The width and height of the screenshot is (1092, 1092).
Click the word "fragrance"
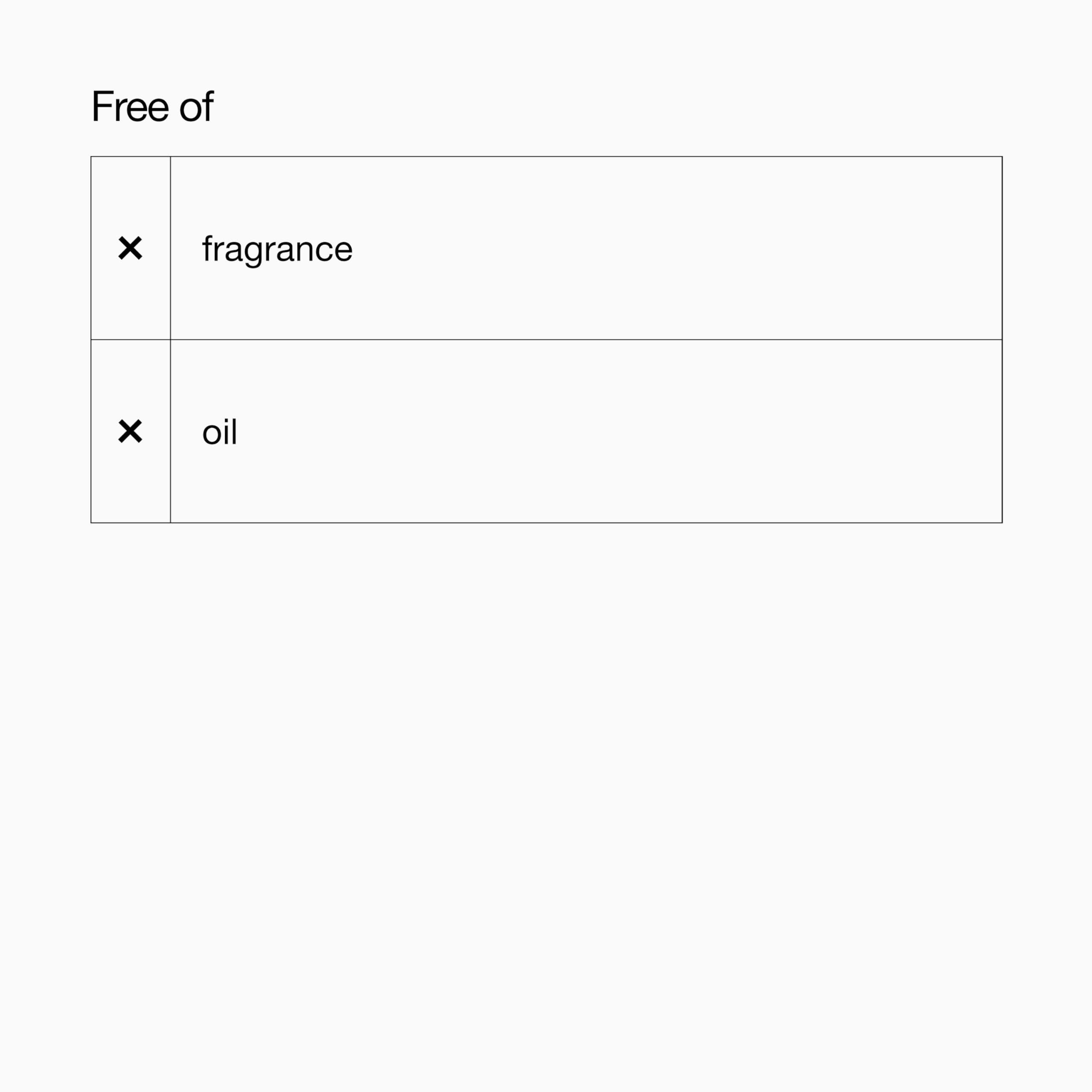point(277,249)
